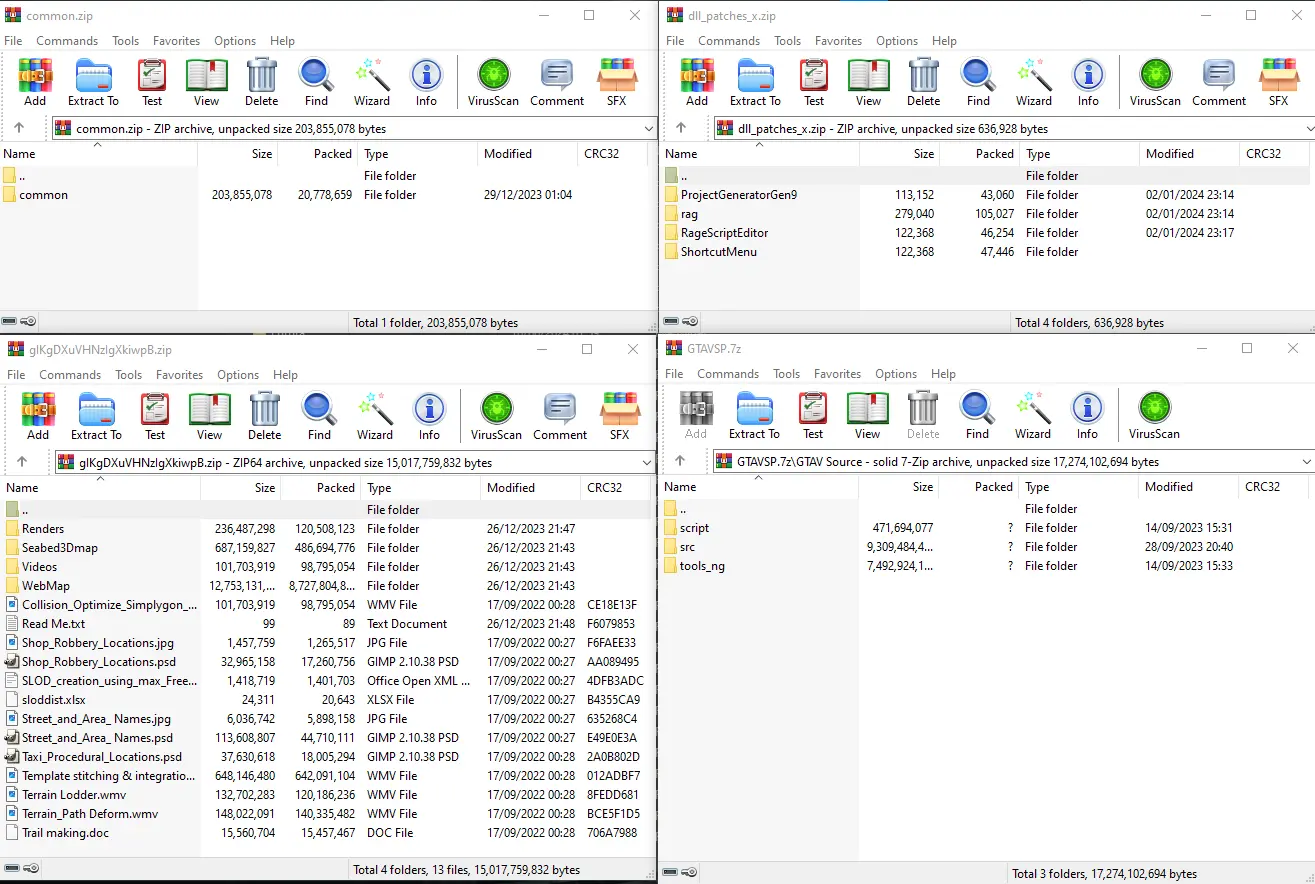Click Comment icon in dll_patches_x.zip window
The height and width of the screenshot is (884, 1315).
(1219, 82)
